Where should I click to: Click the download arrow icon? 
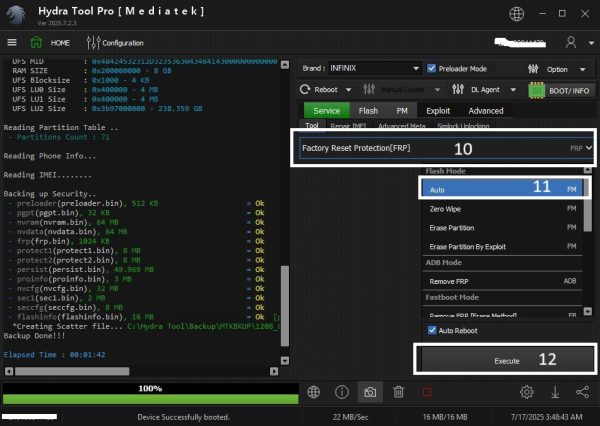[x=555, y=392]
